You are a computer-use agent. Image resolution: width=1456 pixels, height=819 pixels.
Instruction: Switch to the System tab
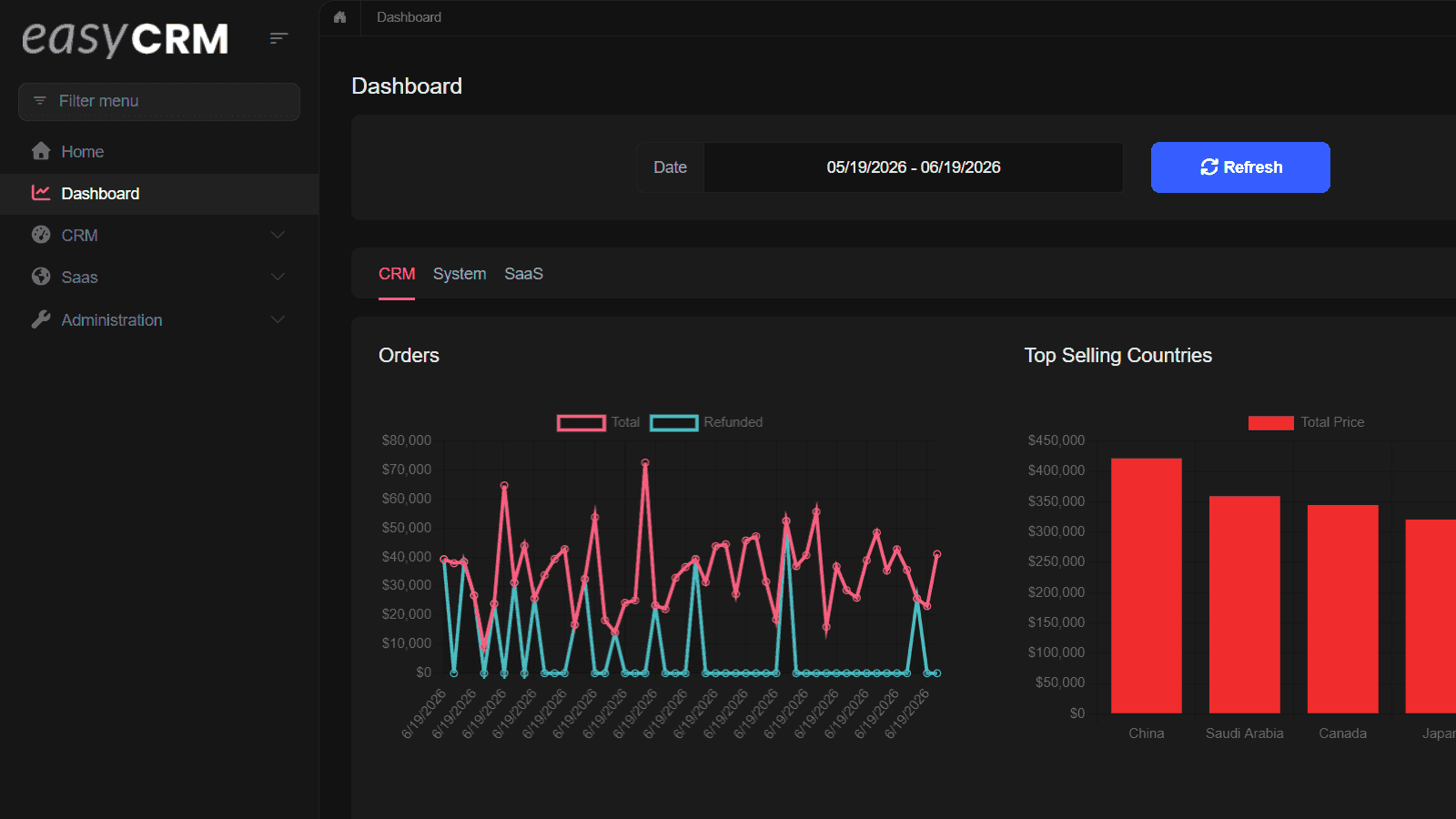460,274
